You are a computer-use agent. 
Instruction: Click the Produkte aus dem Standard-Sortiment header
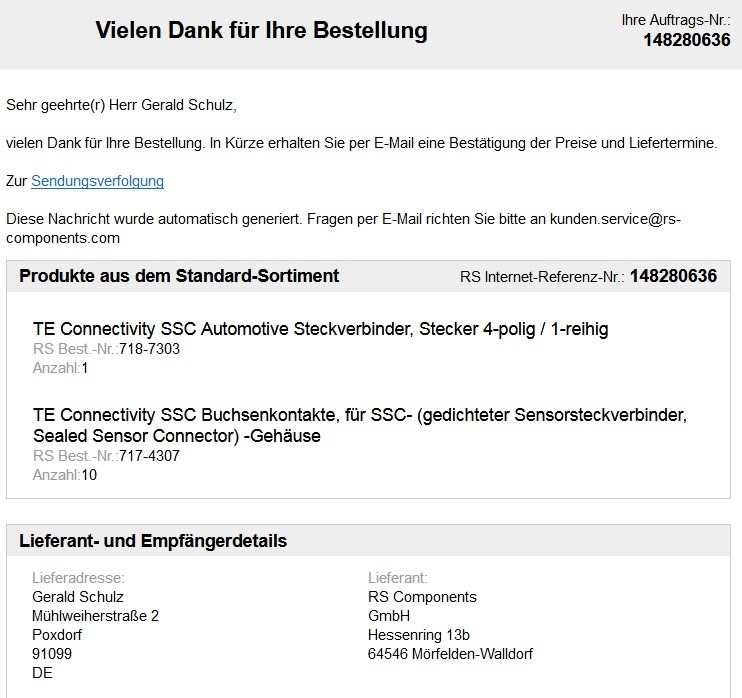click(179, 276)
